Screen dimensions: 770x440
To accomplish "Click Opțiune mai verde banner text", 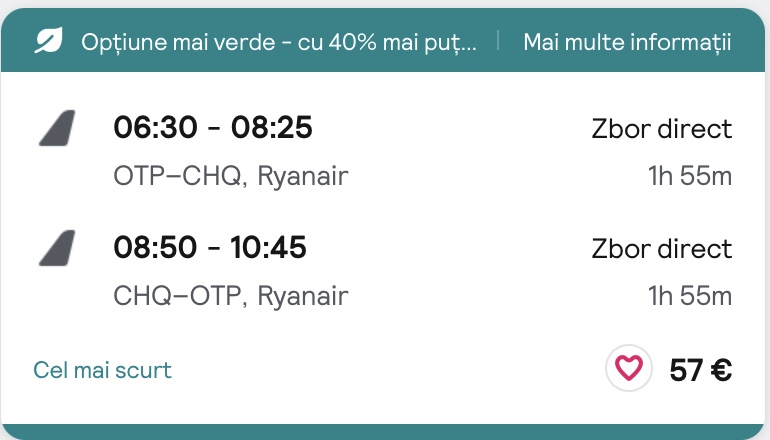I will tap(279, 42).
